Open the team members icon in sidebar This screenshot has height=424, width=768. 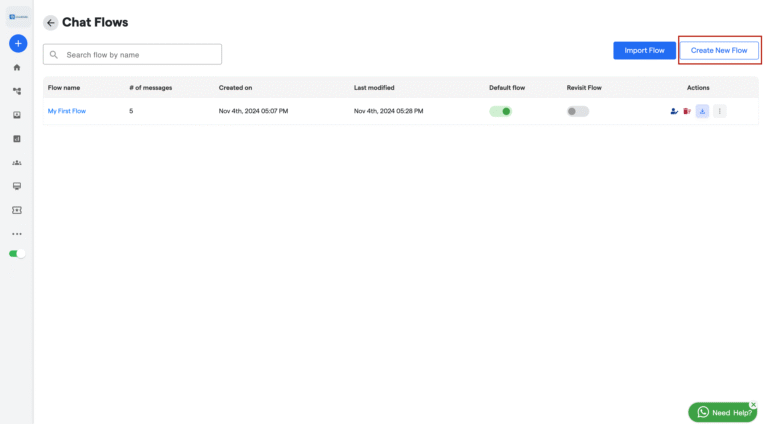(x=17, y=162)
